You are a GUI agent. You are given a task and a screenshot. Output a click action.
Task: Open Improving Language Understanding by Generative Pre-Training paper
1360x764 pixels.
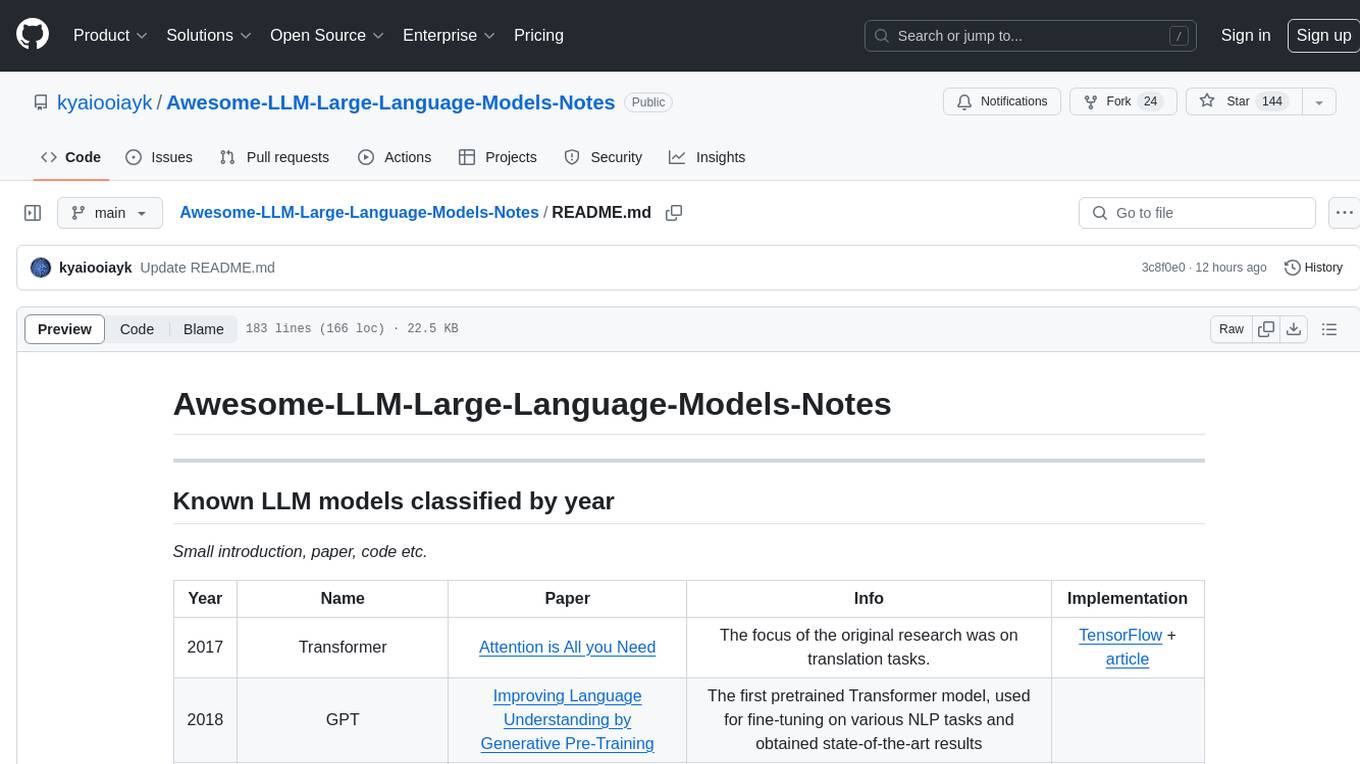pos(567,720)
